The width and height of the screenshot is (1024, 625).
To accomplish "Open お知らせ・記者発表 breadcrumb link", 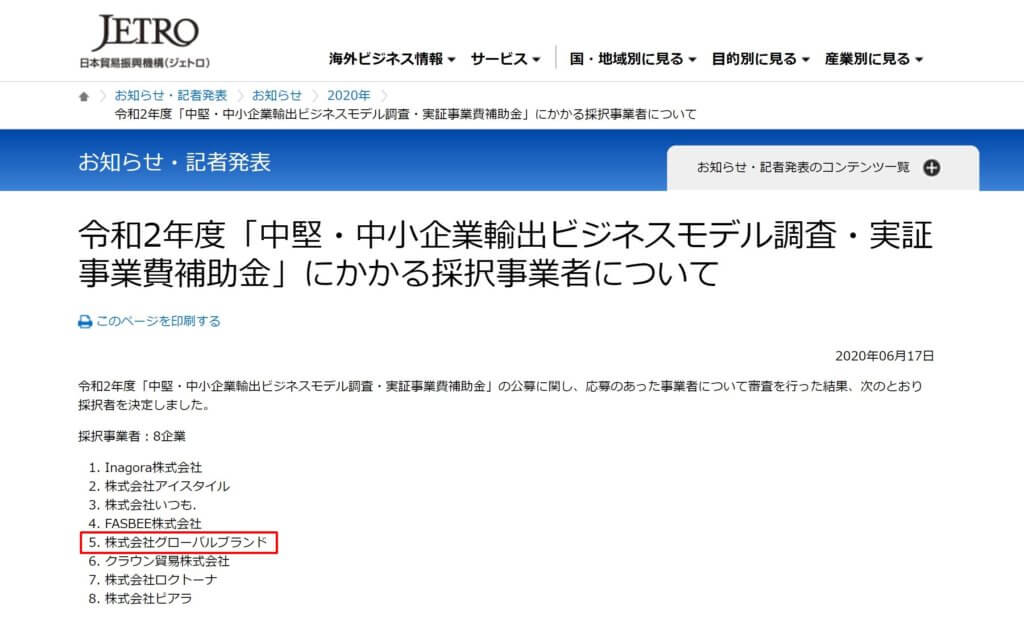I will (170, 95).
